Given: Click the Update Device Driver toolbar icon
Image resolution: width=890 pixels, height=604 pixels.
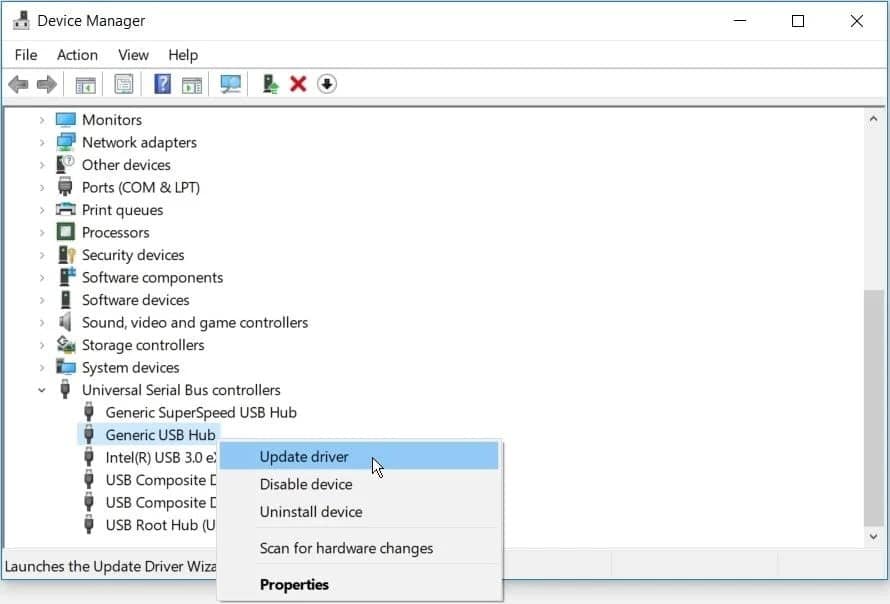Looking at the screenshot, I should coord(269,84).
